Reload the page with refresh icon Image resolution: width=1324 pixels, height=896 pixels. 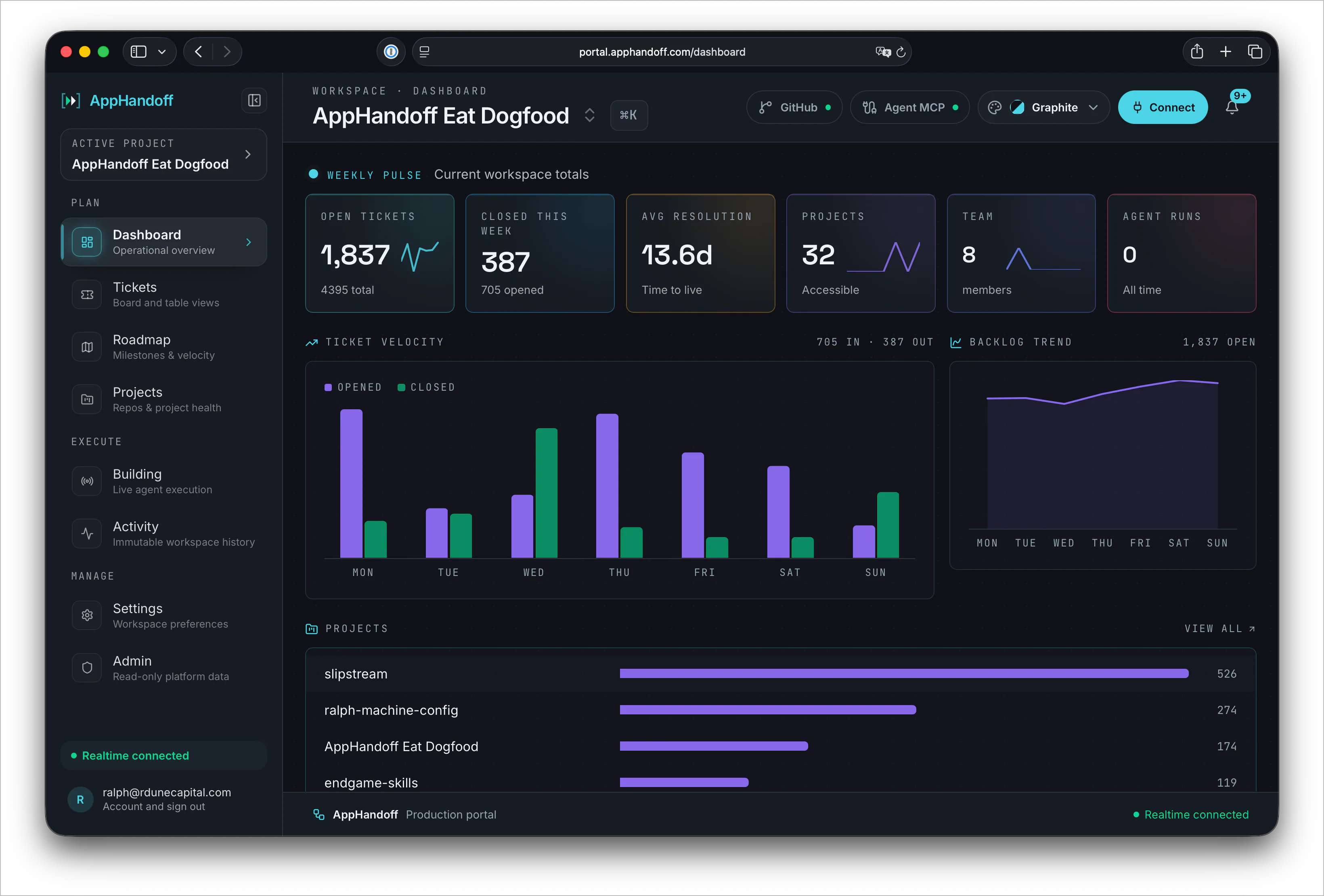901,52
